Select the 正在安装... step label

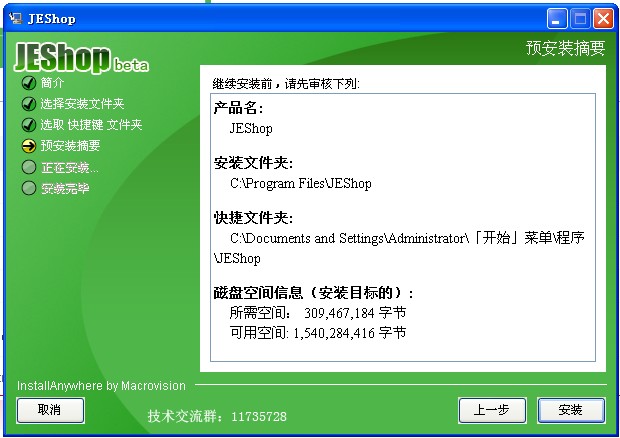click(70, 168)
